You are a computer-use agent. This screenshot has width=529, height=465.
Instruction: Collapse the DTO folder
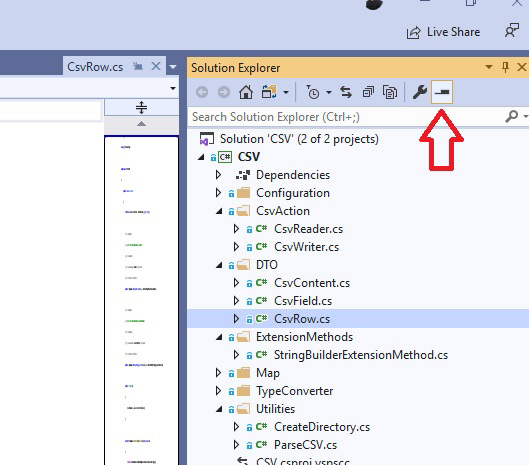pyautogui.click(x=219, y=265)
